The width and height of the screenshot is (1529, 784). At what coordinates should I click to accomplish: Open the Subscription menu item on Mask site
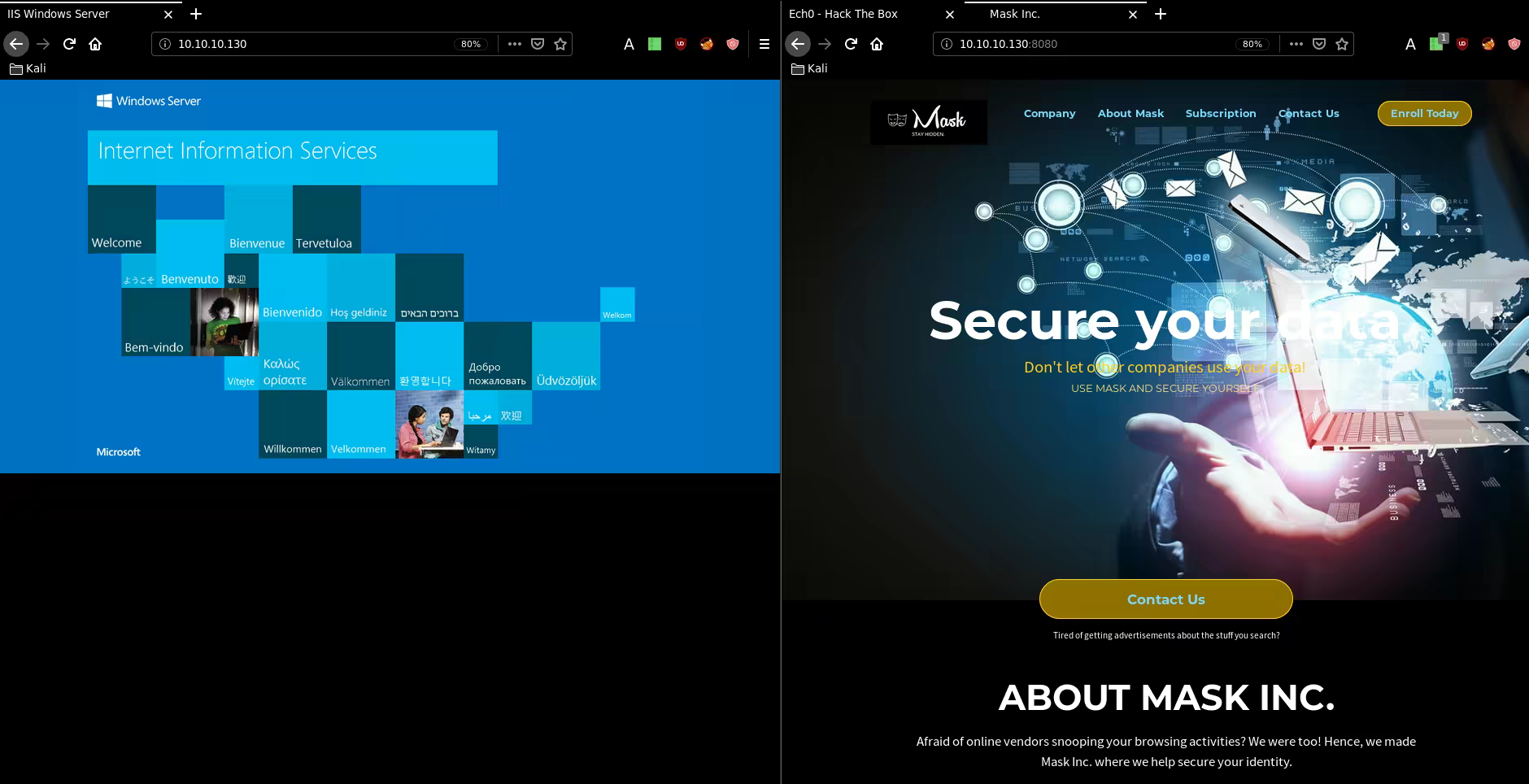pos(1220,114)
